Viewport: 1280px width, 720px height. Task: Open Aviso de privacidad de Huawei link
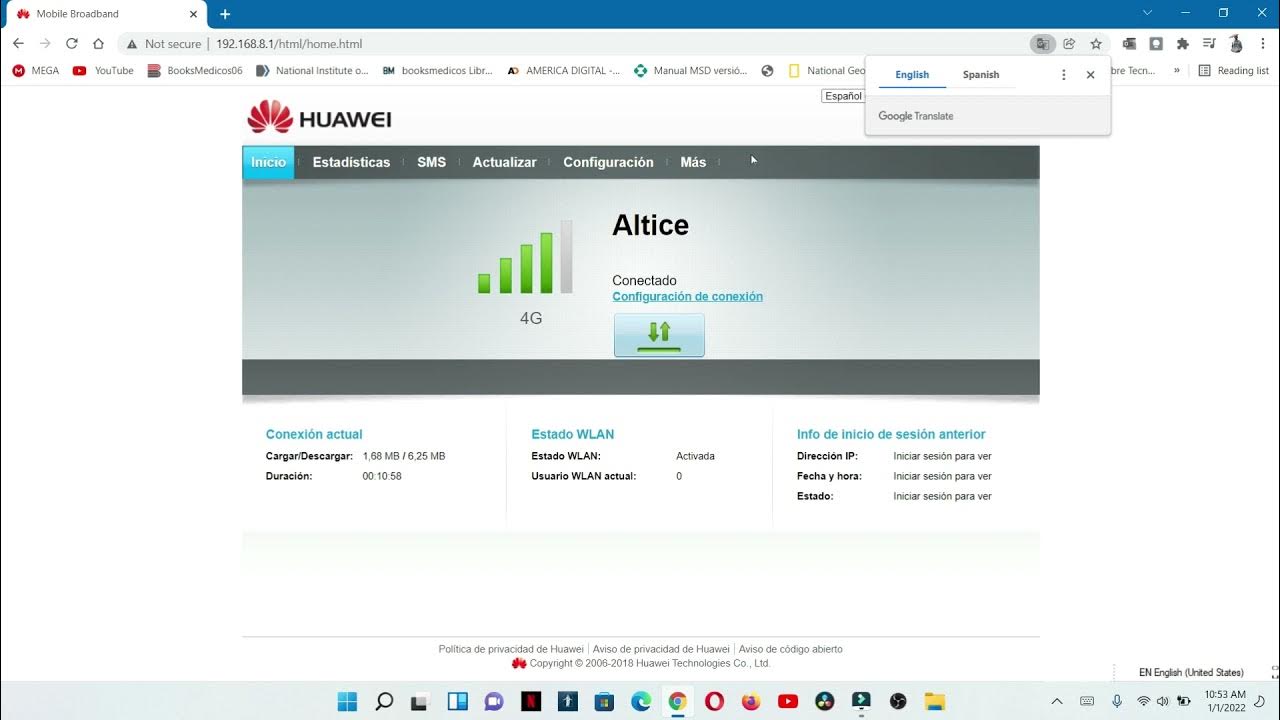[661, 649]
